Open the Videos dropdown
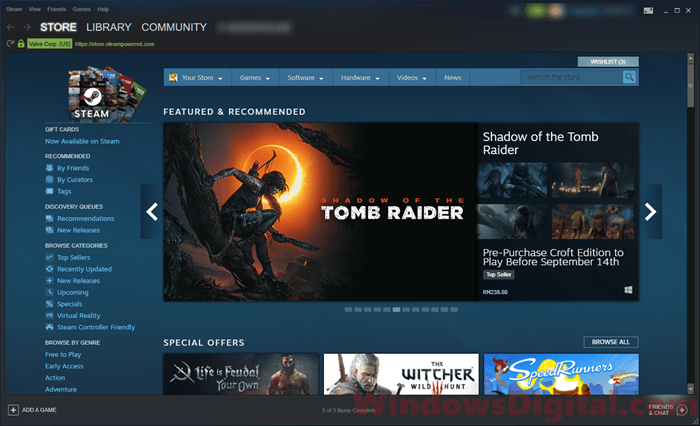Viewport: 700px width, 426px height. pos(412,77)
